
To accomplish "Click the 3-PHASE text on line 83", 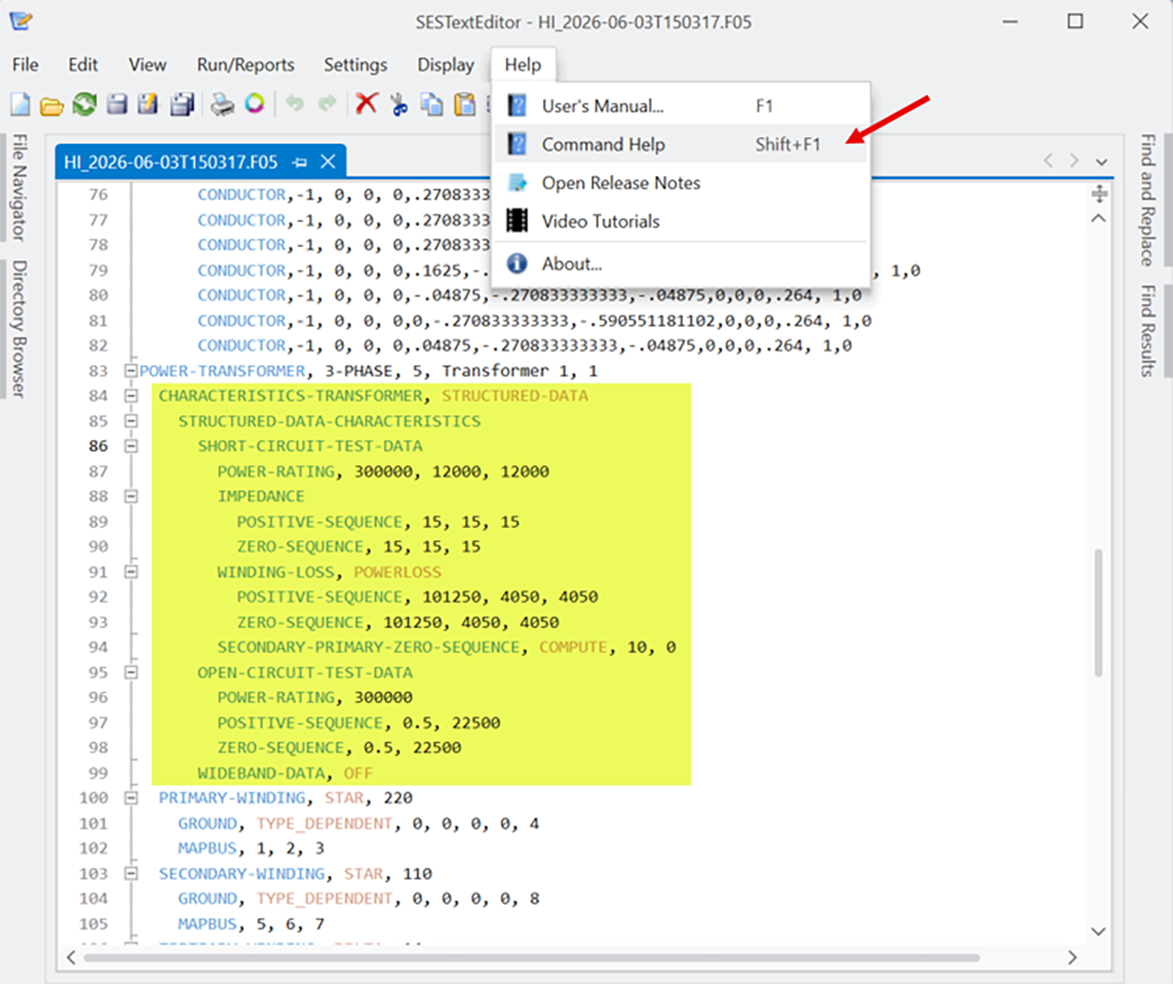I will click(358, 370).
